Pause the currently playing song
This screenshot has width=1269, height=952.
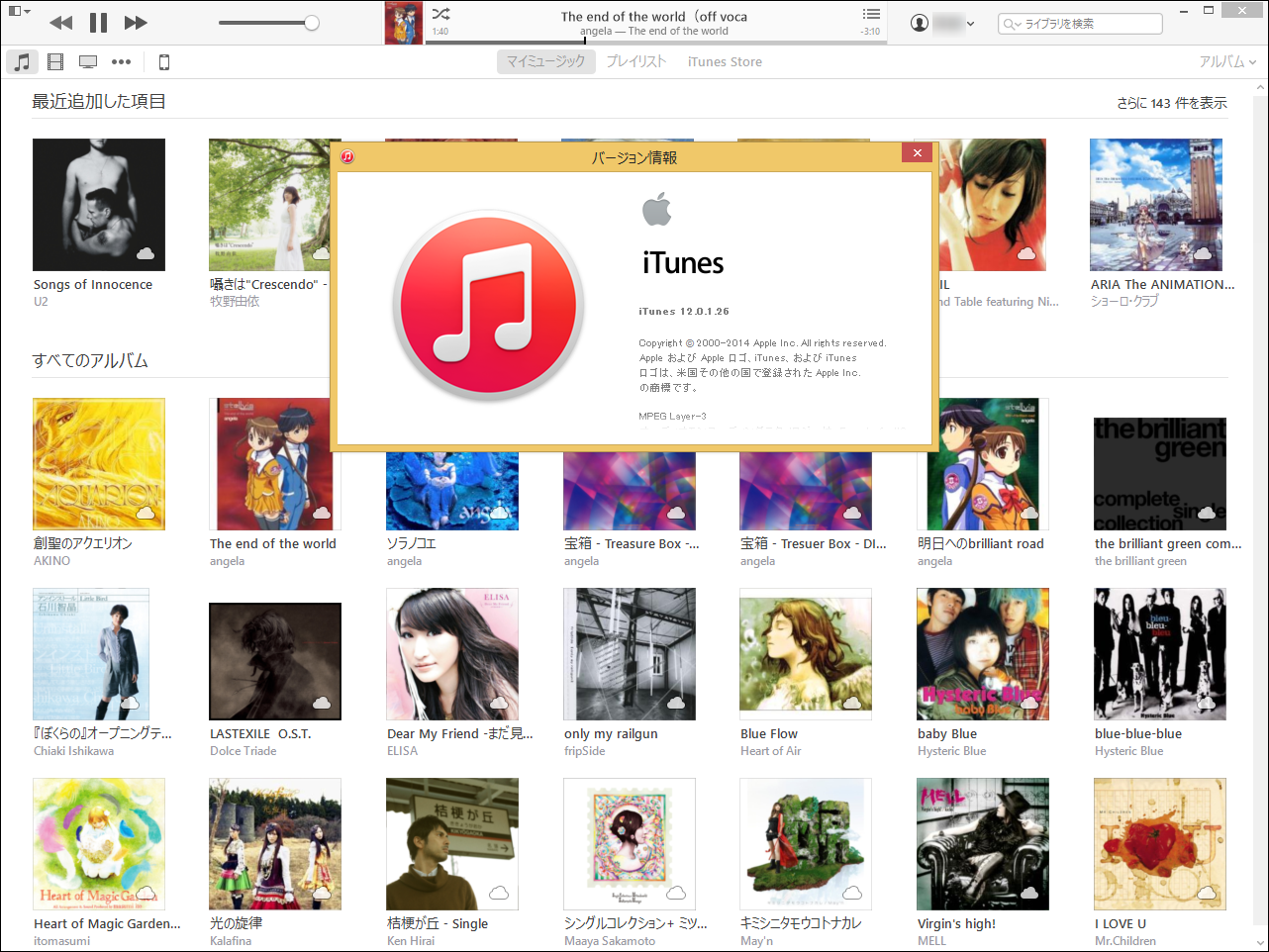[98, 22]
